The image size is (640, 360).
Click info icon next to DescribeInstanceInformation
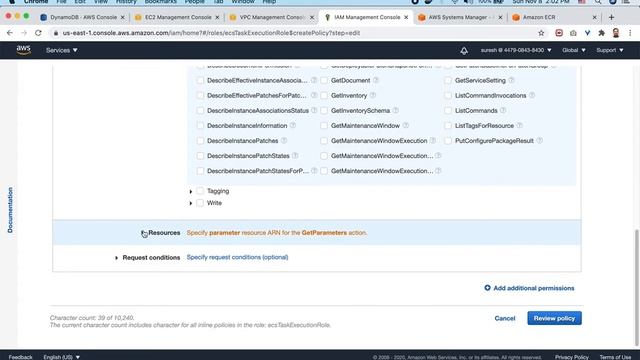[x=293, y=126]
